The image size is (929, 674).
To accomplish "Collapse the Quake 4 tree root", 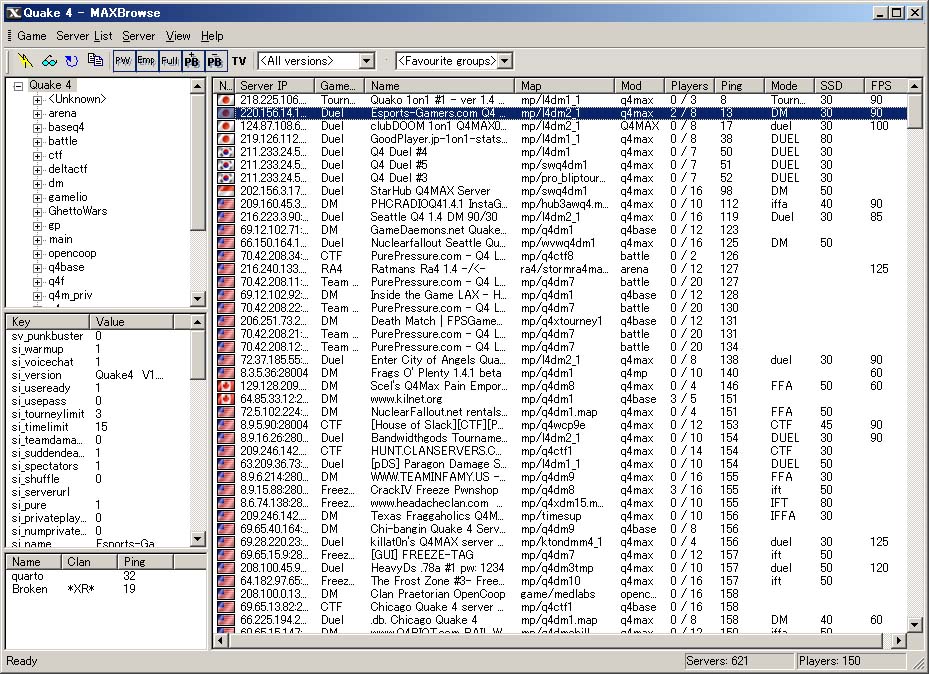I will click(x=18, y=86).
